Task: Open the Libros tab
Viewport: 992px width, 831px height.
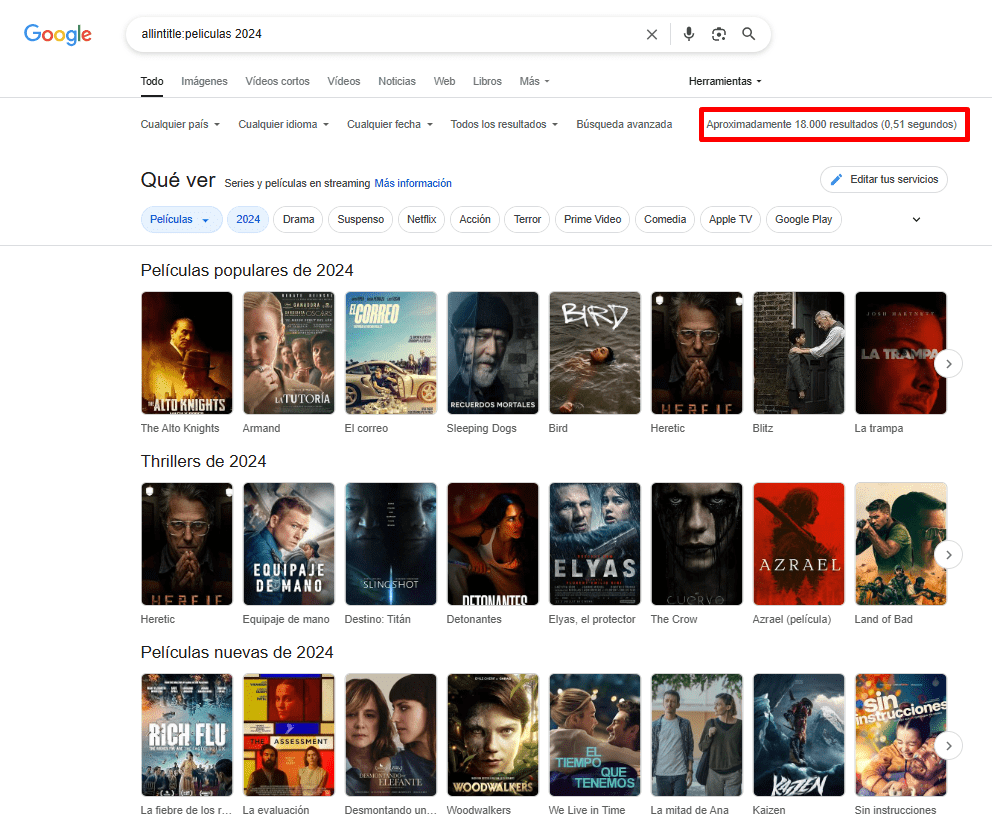Action: click(x=487, y=82)
